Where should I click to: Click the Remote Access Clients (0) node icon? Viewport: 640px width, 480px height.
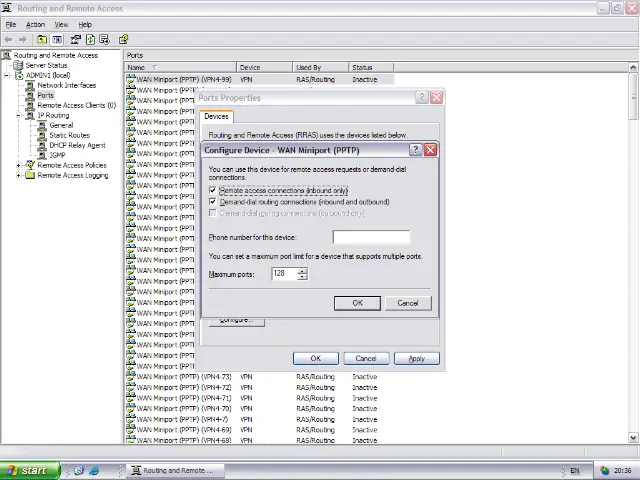pos(30,105)
